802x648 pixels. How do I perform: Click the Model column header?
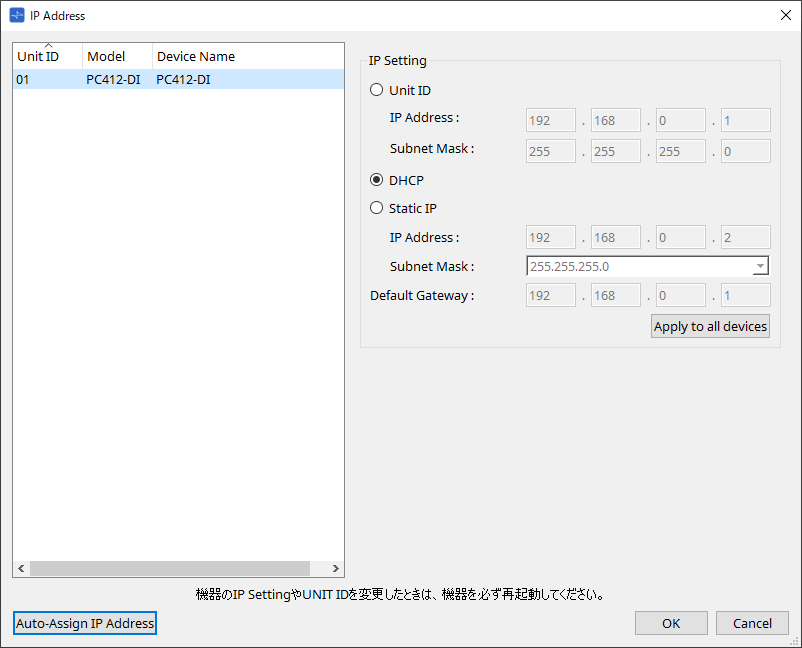pyautogui.click(x=108, y=56)
